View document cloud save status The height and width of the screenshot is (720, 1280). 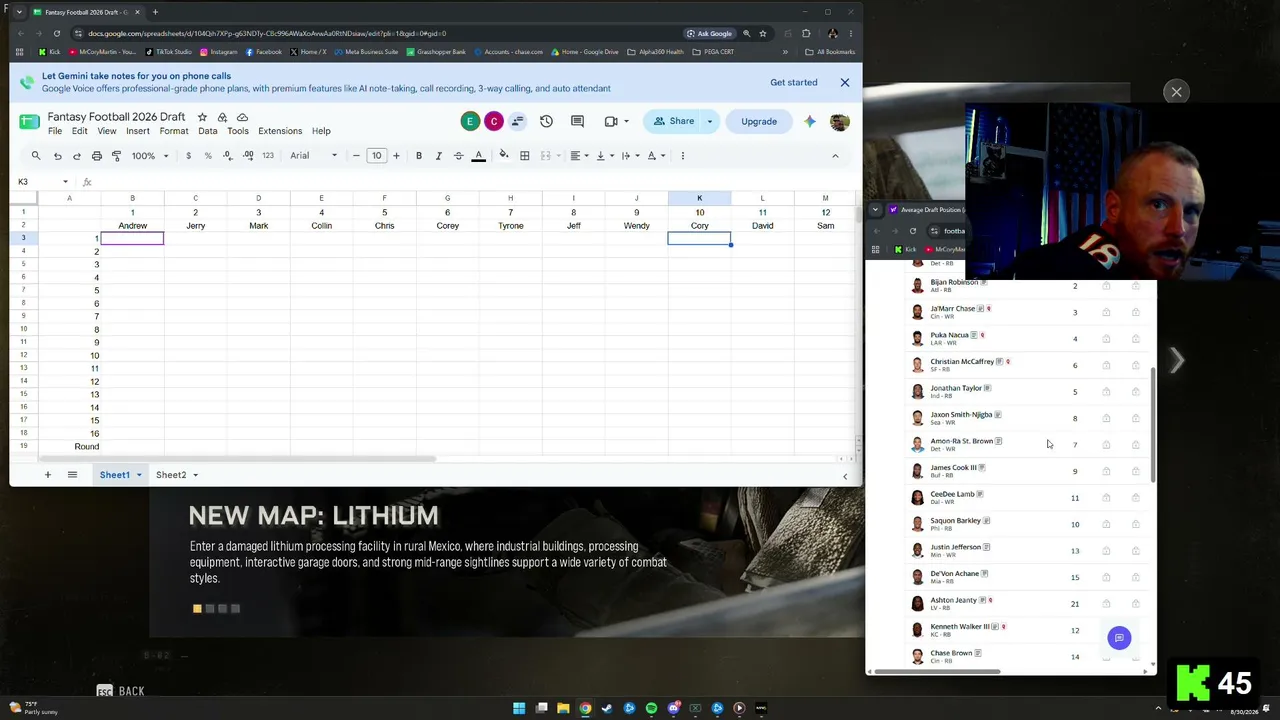tap(242, 117)
